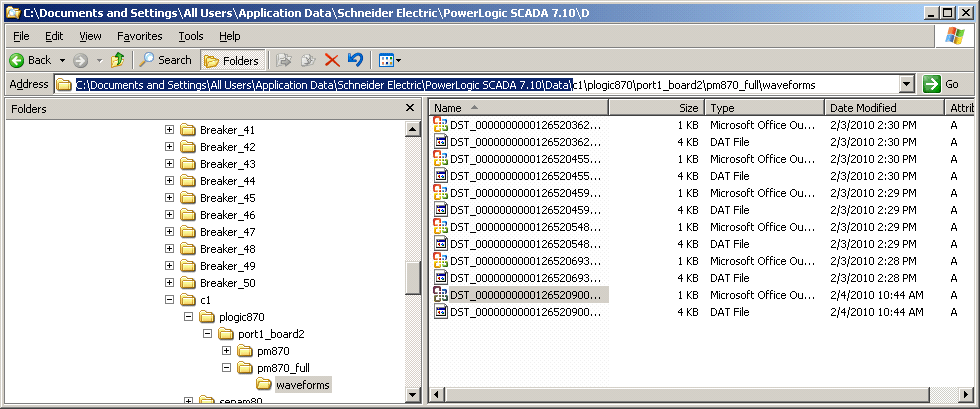This screenshot has height=409, width=980.
Task: Open the Edit menu
Action: [x=54, y=36]
